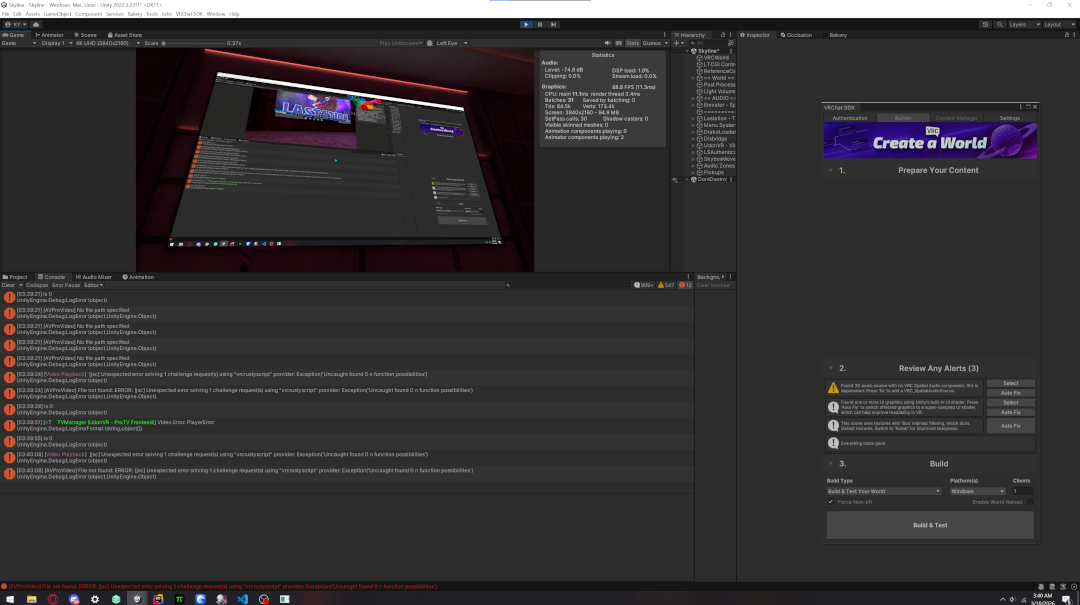Image resolution: width=1080 pixels, height=605 pixels.
Task: Select the Disbridge object in Hierarchy
Action: click(x=715, y=139)
